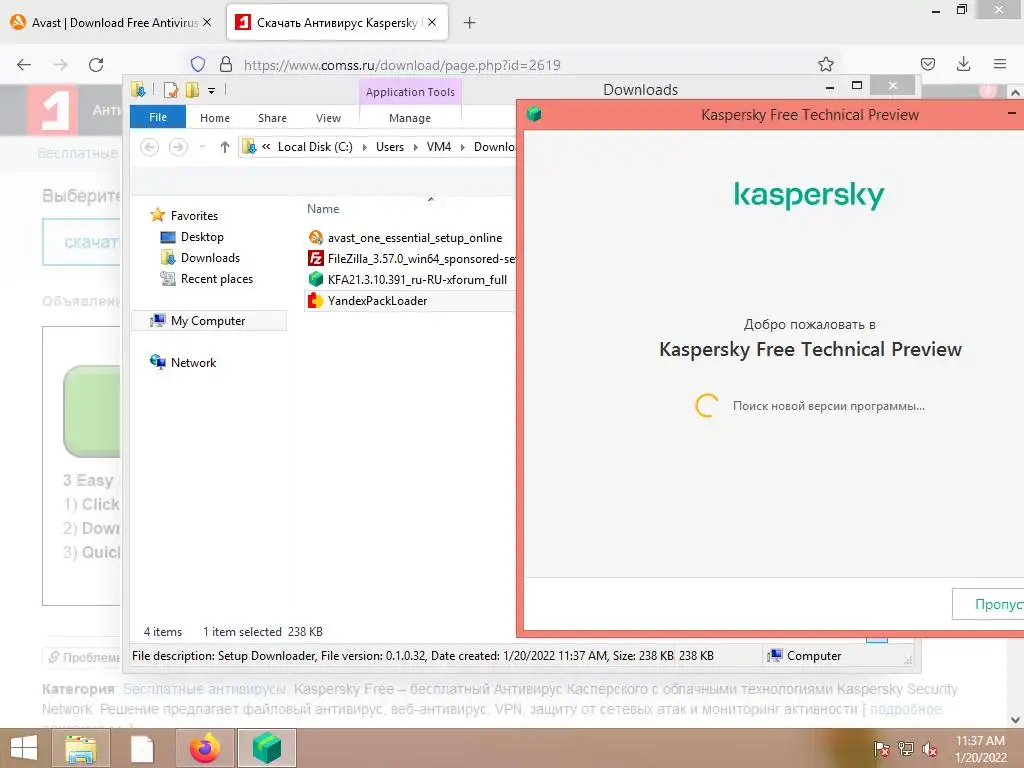
Task: Click Kaspersky installer taskbar icon
Action: [x=266, y=748]
